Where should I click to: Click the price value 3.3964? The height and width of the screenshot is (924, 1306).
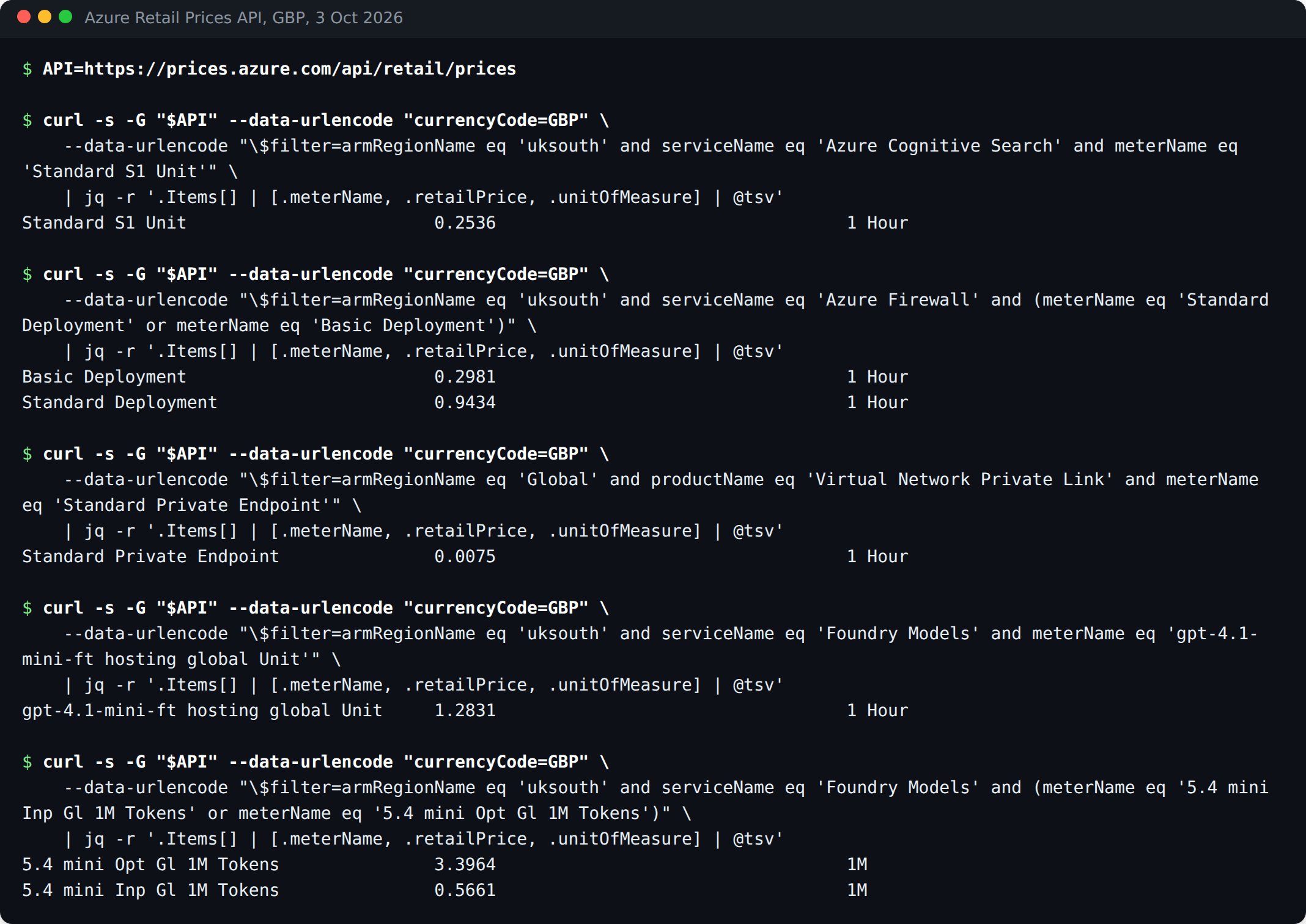pos(465,865)
